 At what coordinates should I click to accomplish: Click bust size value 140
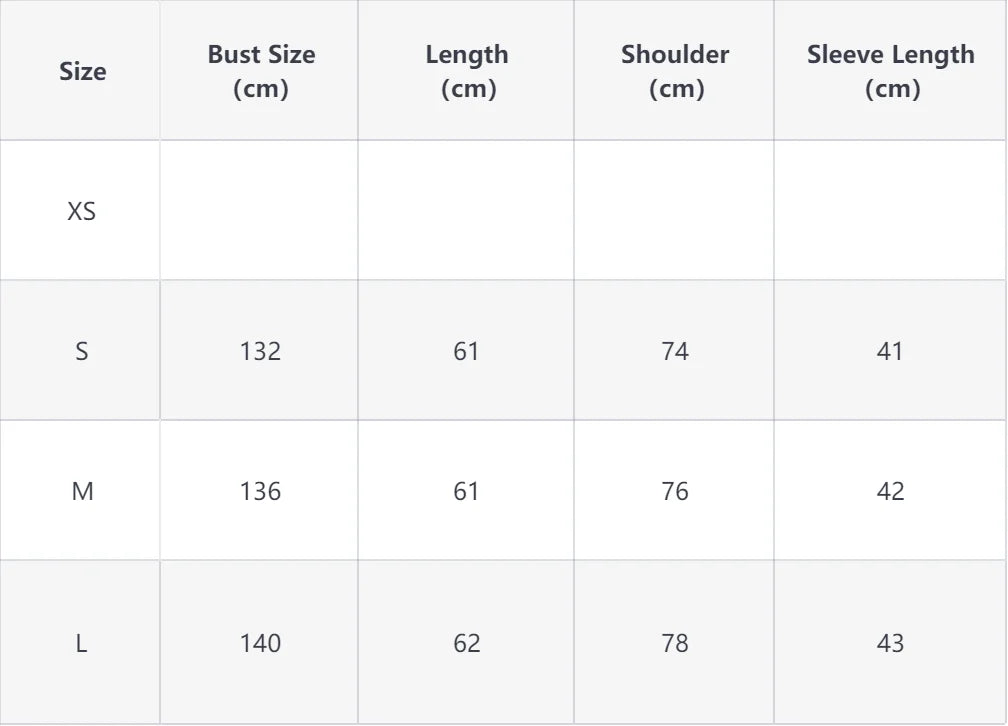[260, 642]
